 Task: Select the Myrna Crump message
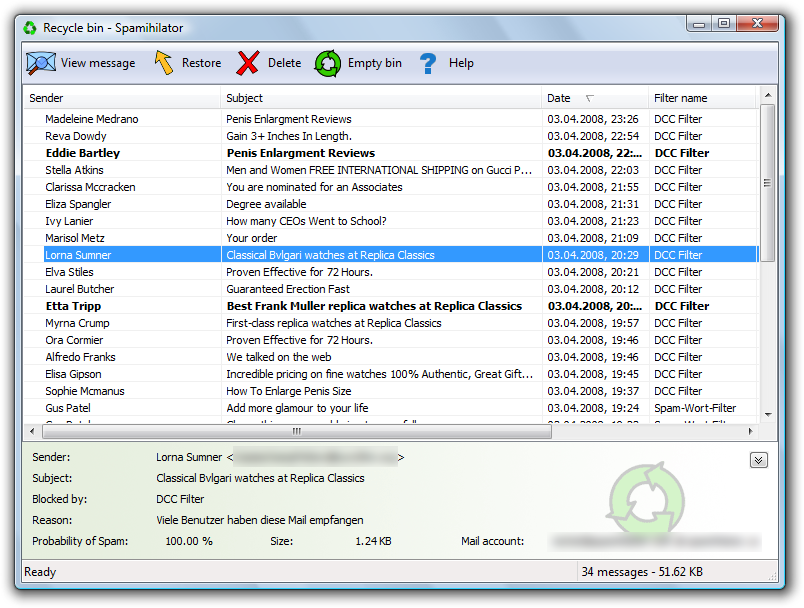(x=391, y=323)
